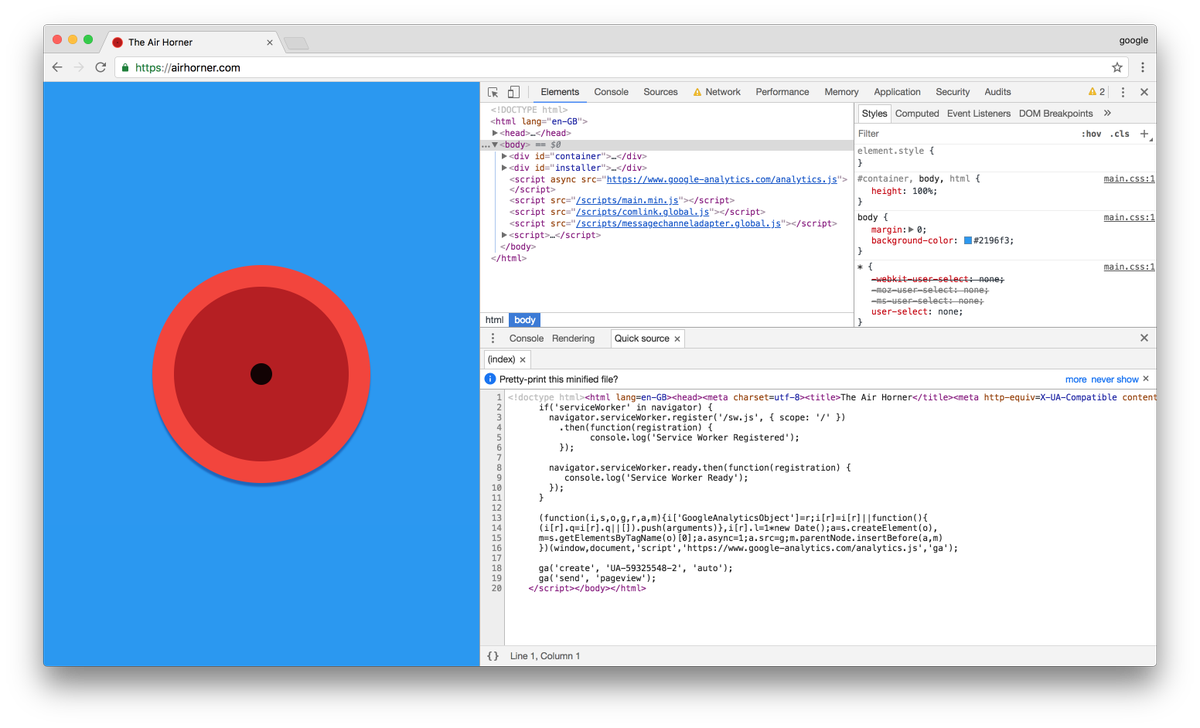Show more Styles sidebar tabs chevron
Viewport: 1200px width, 728px height.
[x=1107, y=113]
